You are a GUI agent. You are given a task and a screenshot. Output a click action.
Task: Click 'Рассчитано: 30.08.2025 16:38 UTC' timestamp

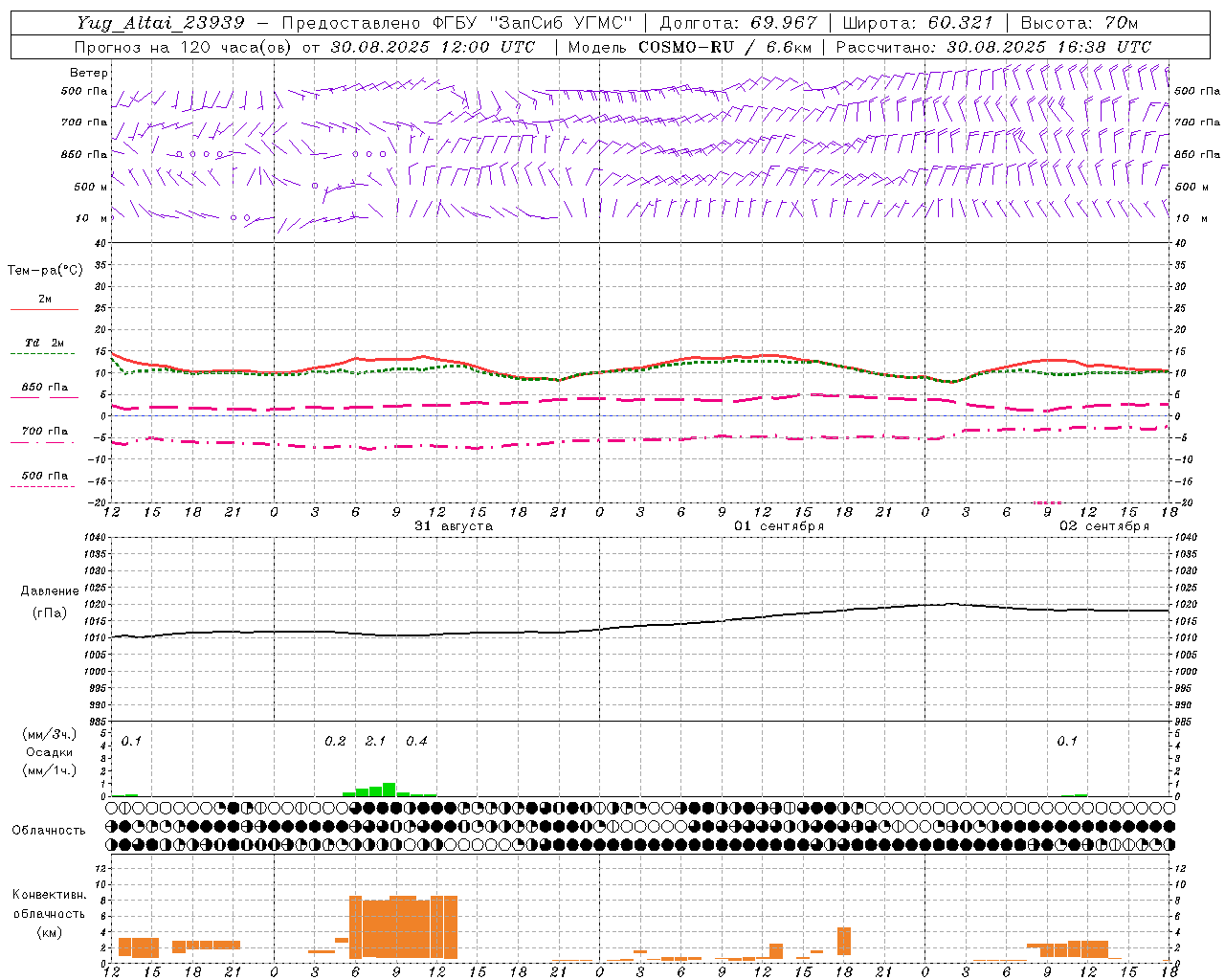(x=993, y=47)
